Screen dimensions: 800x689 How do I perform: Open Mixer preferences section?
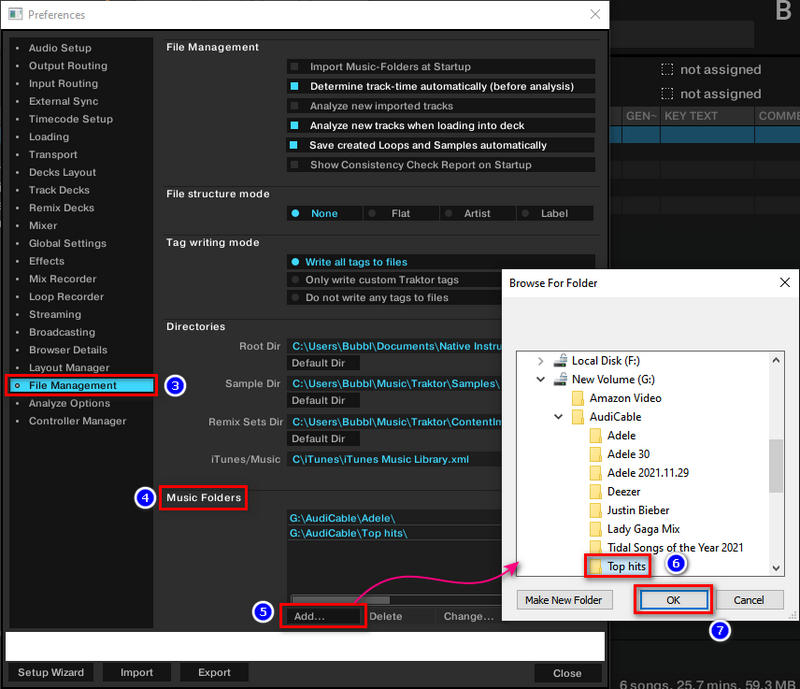tap(43, 226)
